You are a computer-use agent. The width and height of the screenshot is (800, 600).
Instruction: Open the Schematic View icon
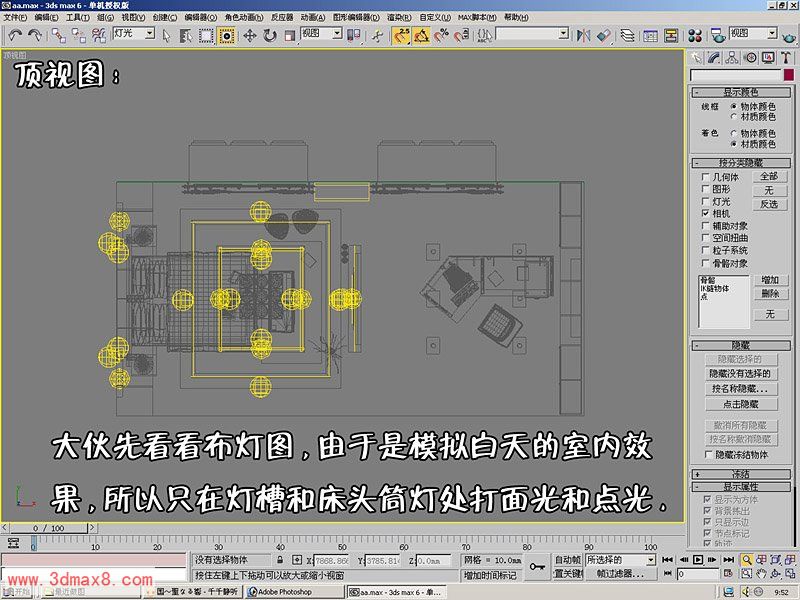tap(670, 35)
